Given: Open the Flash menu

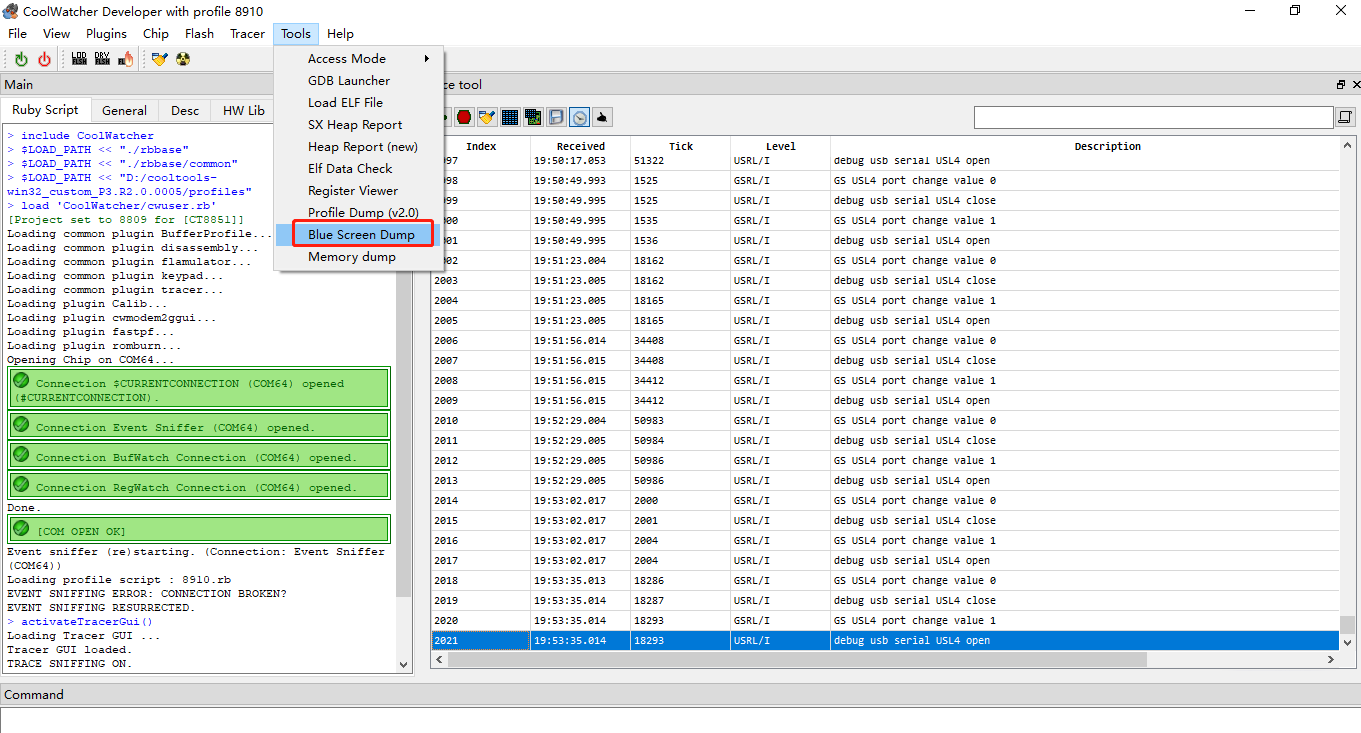Looking at the screenshot, I should (199, 33).
